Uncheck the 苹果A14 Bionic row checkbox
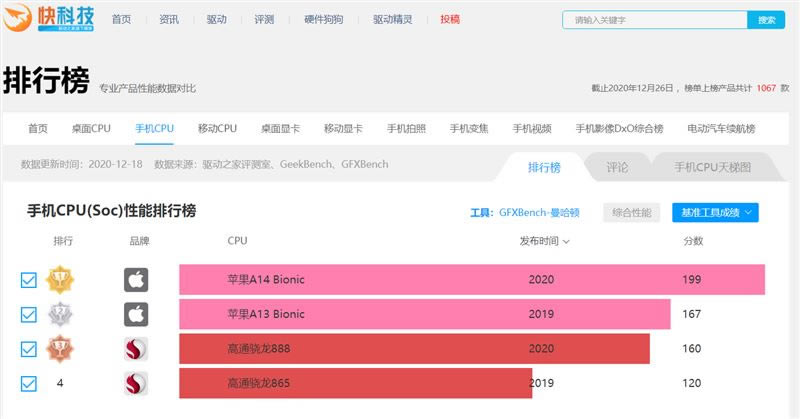The image size is (800, 419). [29, 280]
